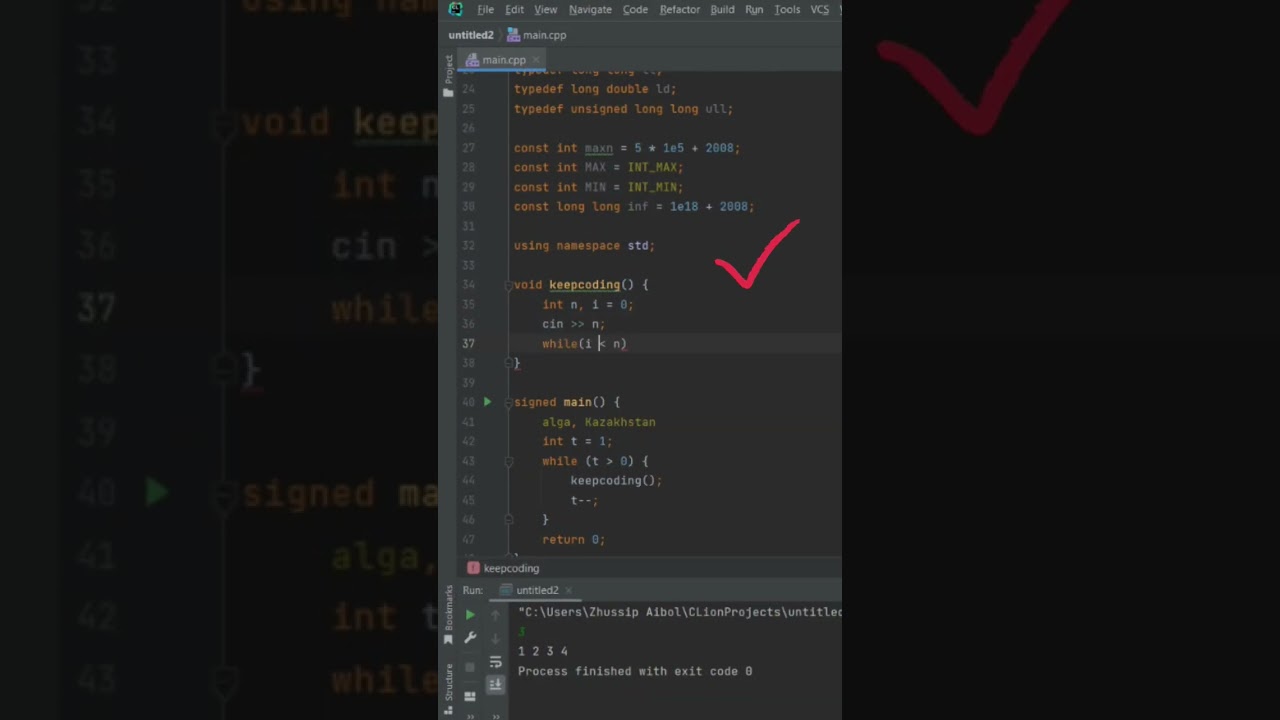Click main.cpp in the navigation breadcrumb

[x=537, y=35]
